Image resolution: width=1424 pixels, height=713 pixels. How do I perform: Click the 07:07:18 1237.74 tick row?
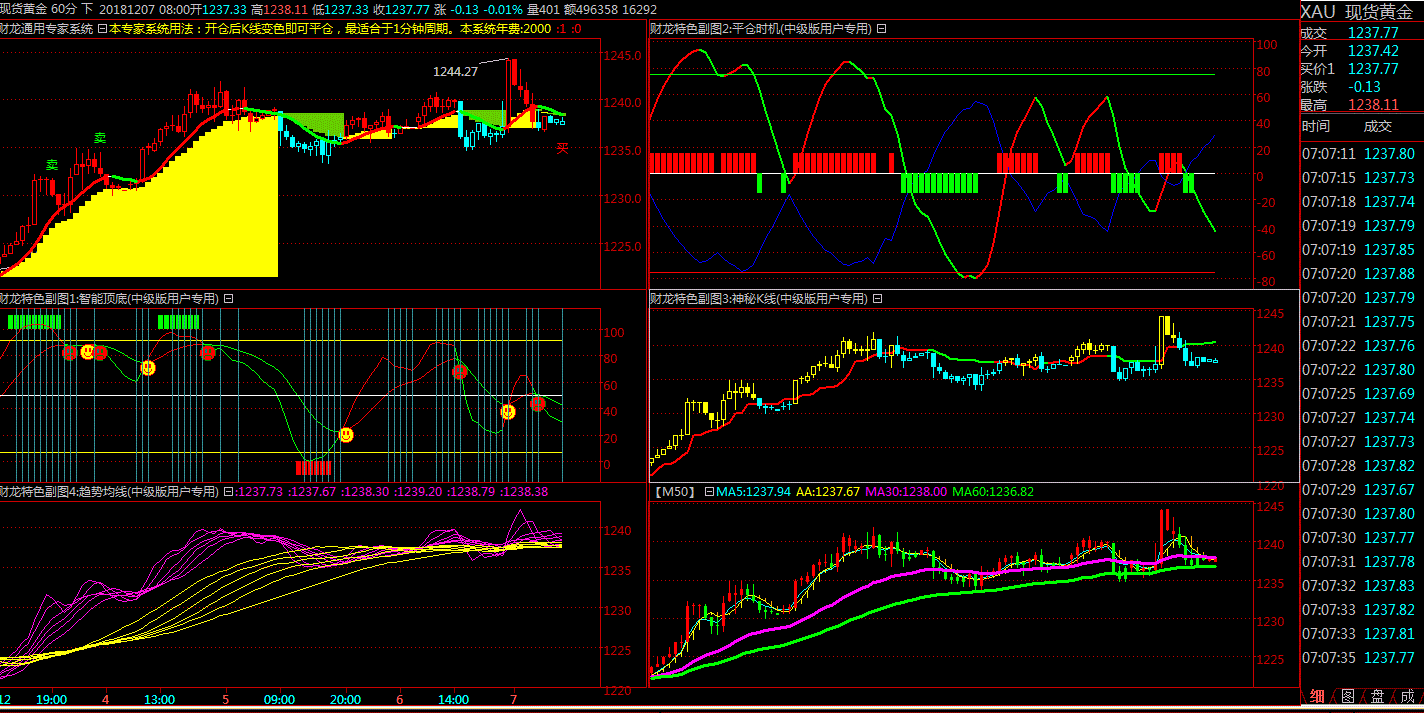point(1361,202)
